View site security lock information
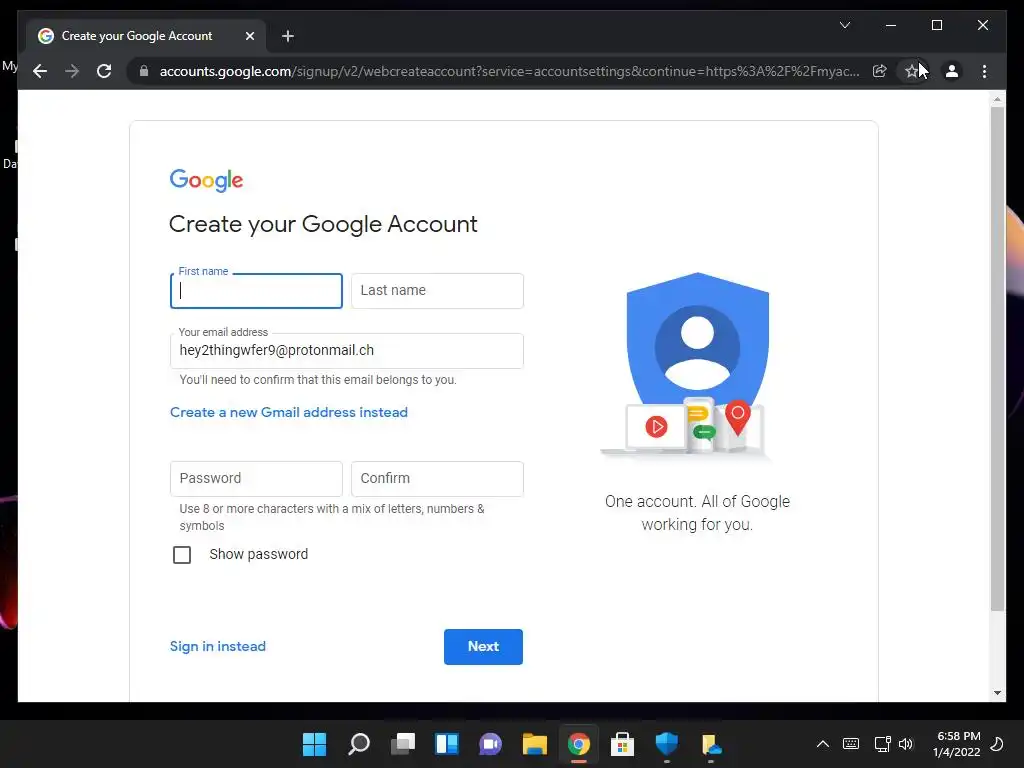 (x=144, y=71)
